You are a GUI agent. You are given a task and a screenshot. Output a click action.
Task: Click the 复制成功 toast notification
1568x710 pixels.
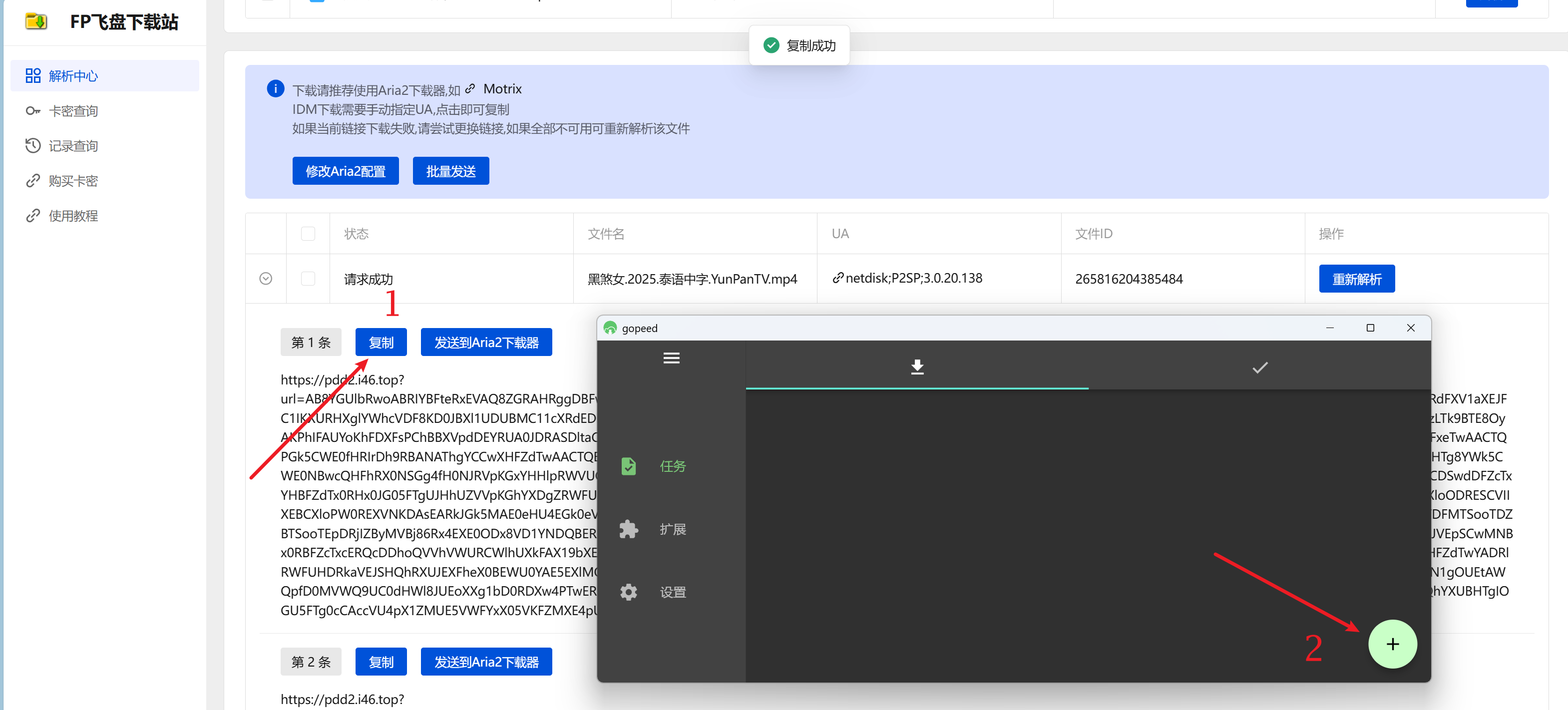[x=798, y=45]
